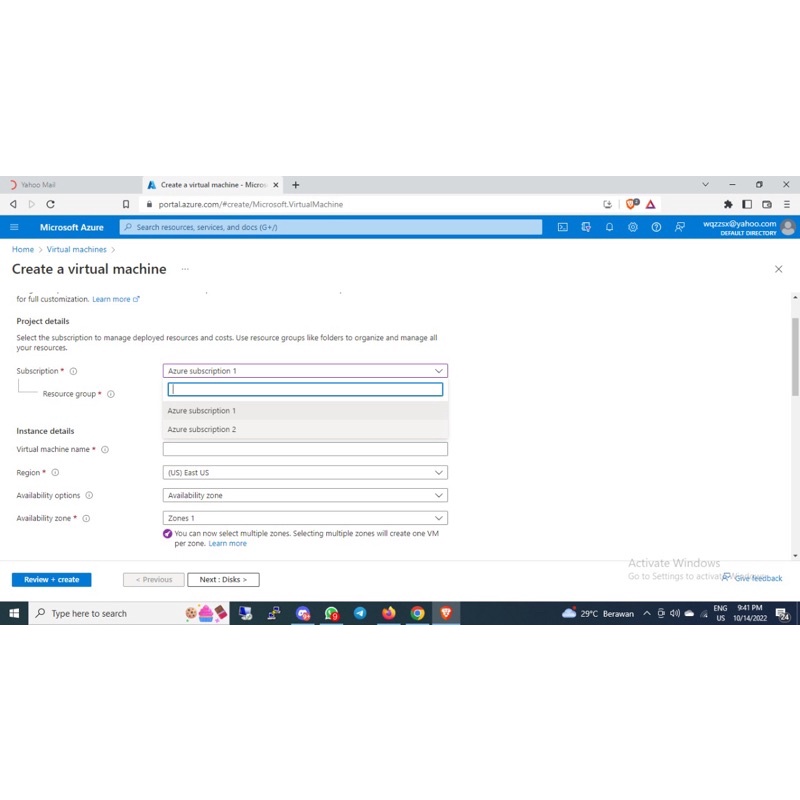800x800 pixels.
Task: Open Directories and subscriptions filter icon
Action: (x=586, y=227)
